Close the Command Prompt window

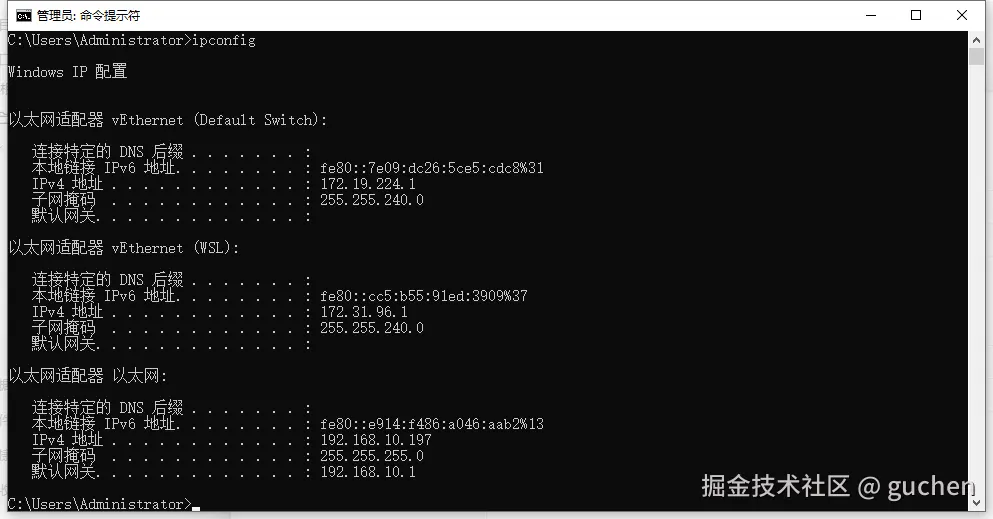961,15
